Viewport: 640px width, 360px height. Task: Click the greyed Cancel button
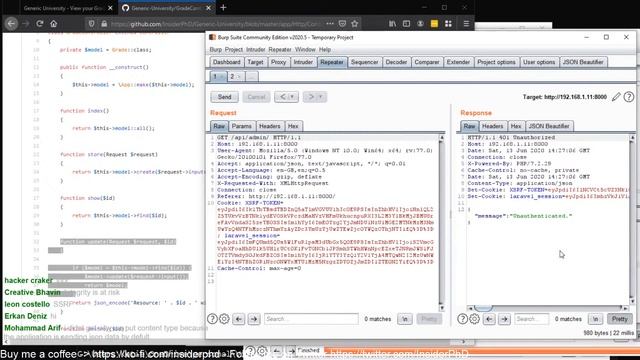(x=256, y=97)
